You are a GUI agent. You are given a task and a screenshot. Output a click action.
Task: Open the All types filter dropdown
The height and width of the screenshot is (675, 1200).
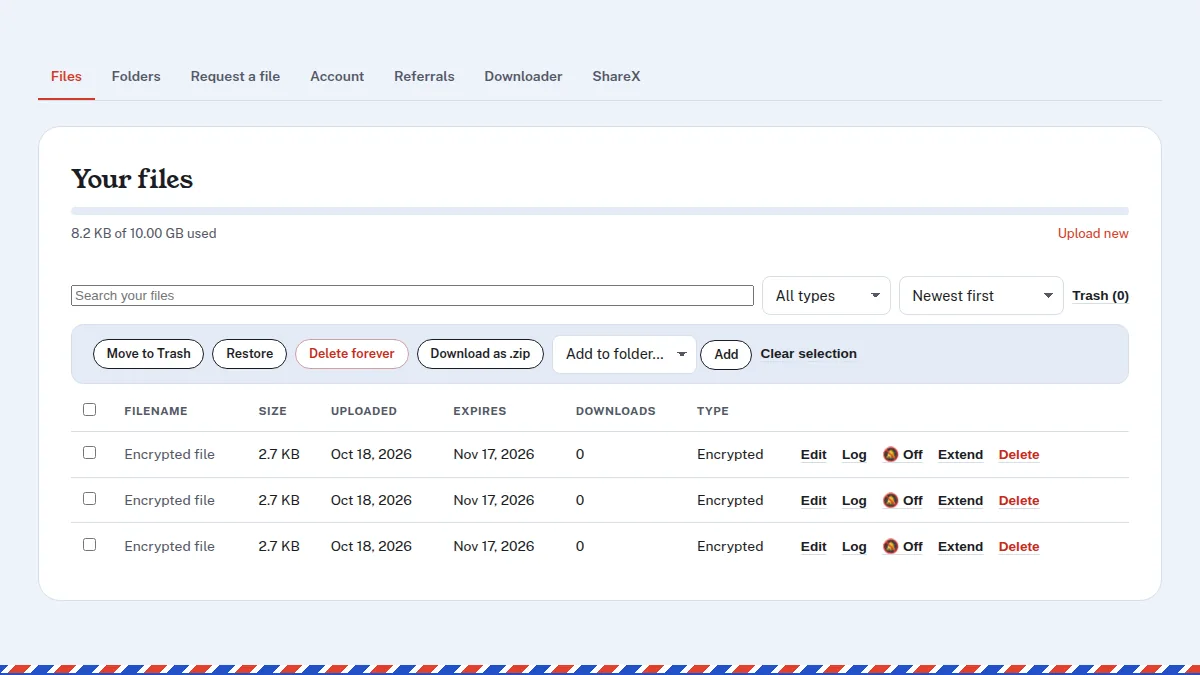click(x=826, y=296)
